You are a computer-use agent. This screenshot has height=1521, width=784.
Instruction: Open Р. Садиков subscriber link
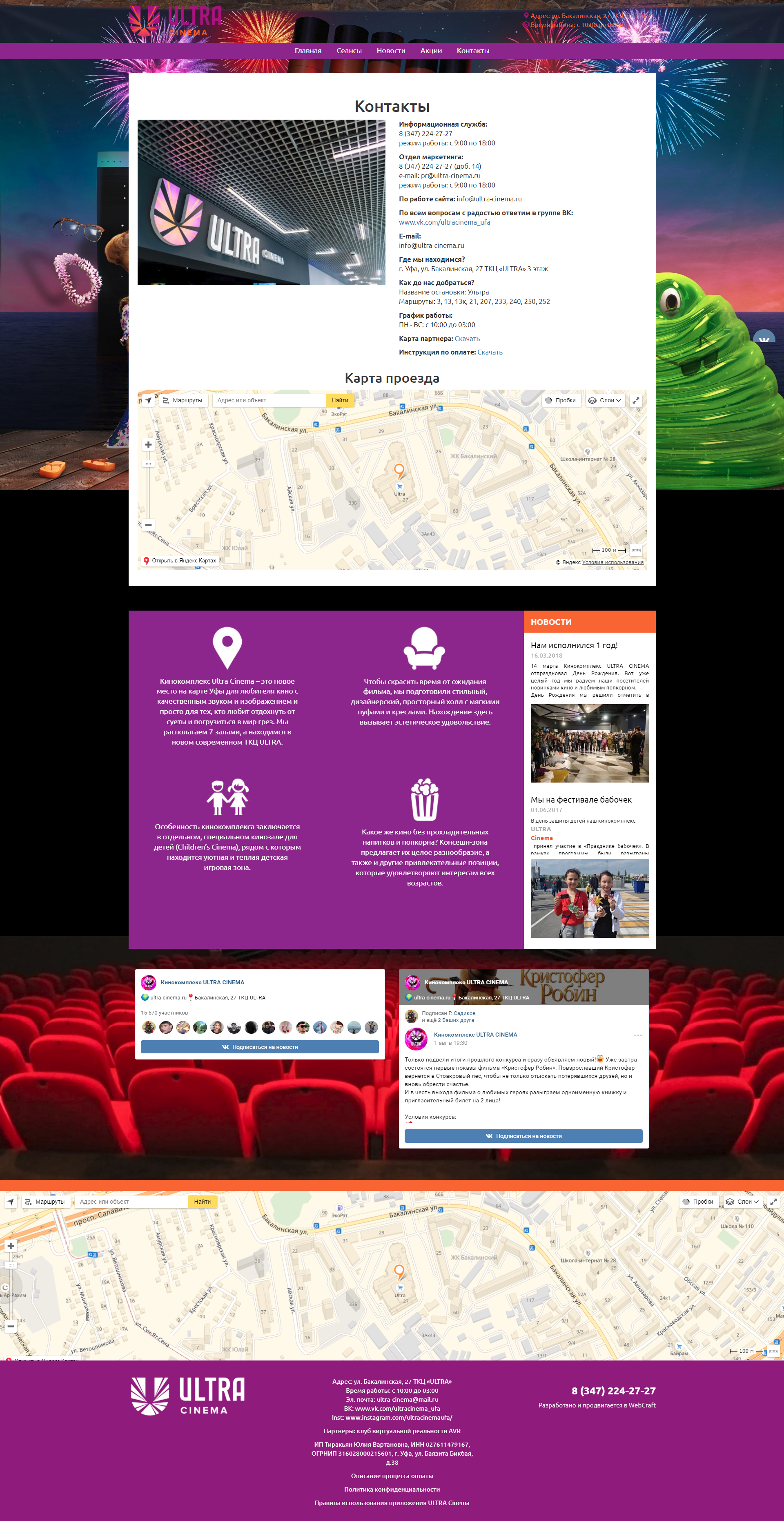click(462, 1013)
